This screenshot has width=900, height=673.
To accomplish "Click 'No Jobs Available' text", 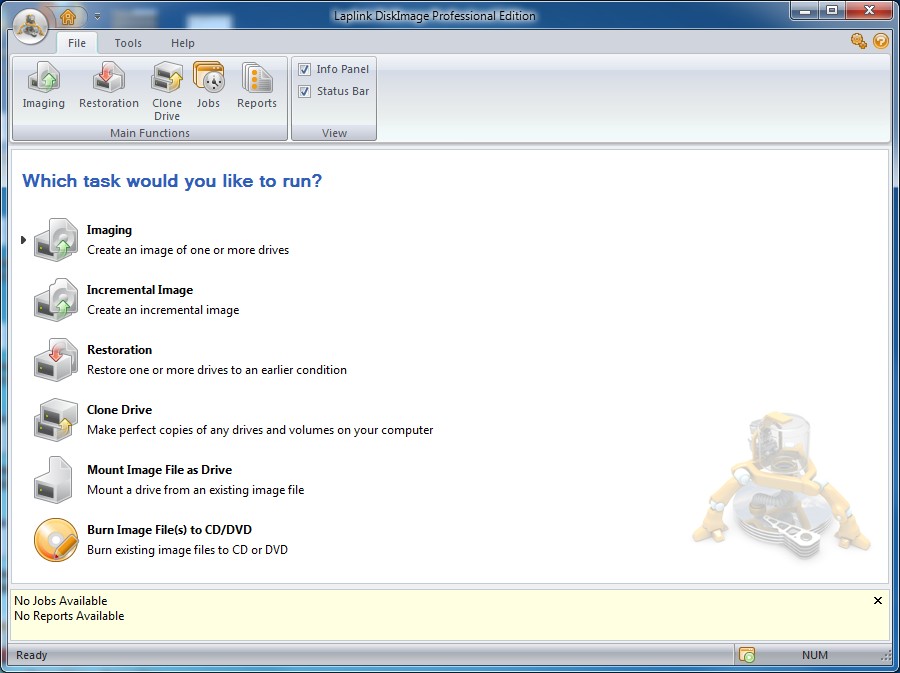I will 61,601.
